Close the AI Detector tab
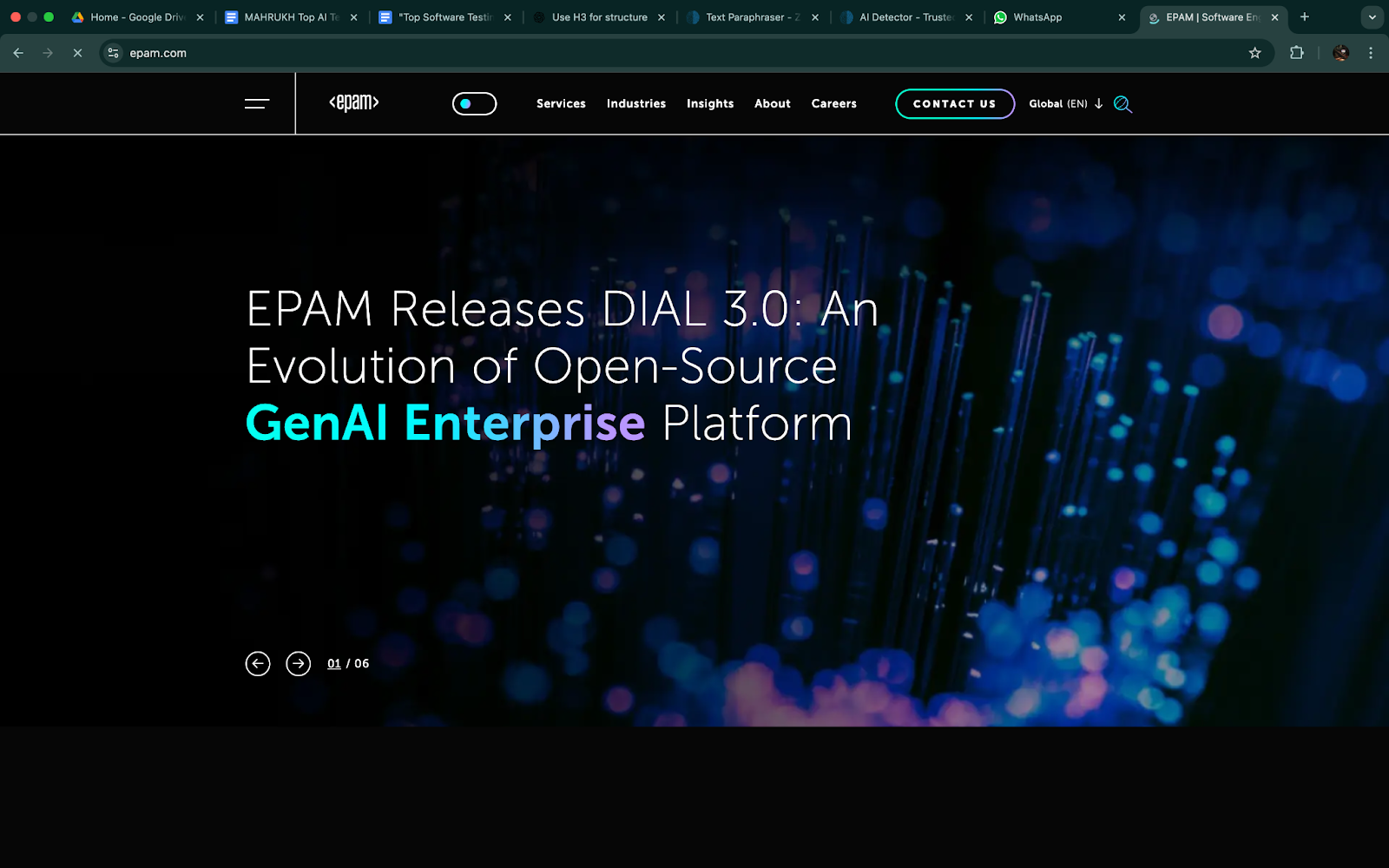Viewport: 1389px width, 868px height. [x=969, y=17]
